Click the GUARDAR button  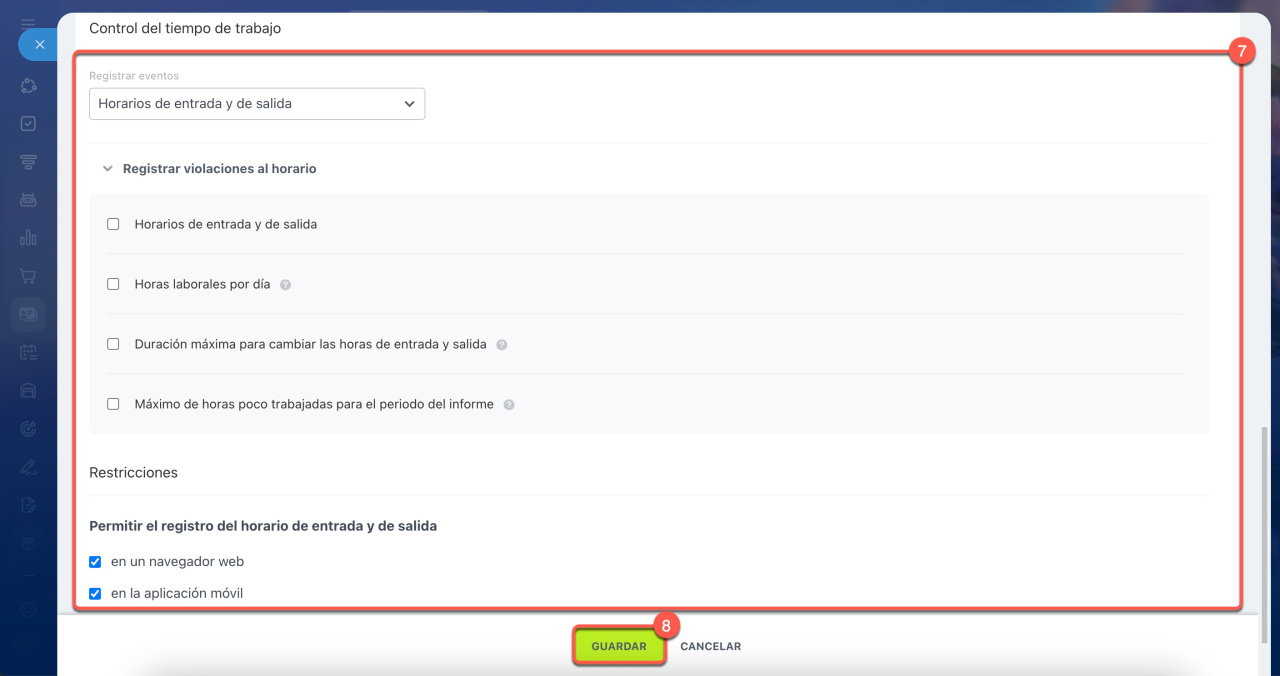[619, 647]
